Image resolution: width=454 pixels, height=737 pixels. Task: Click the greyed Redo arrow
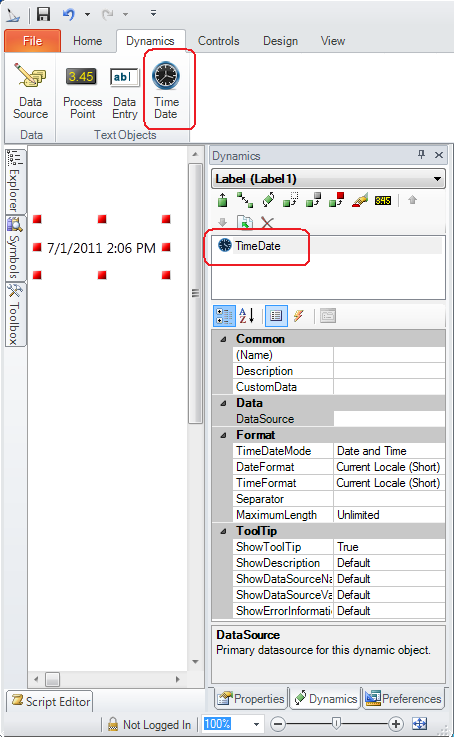click(108, 15)
